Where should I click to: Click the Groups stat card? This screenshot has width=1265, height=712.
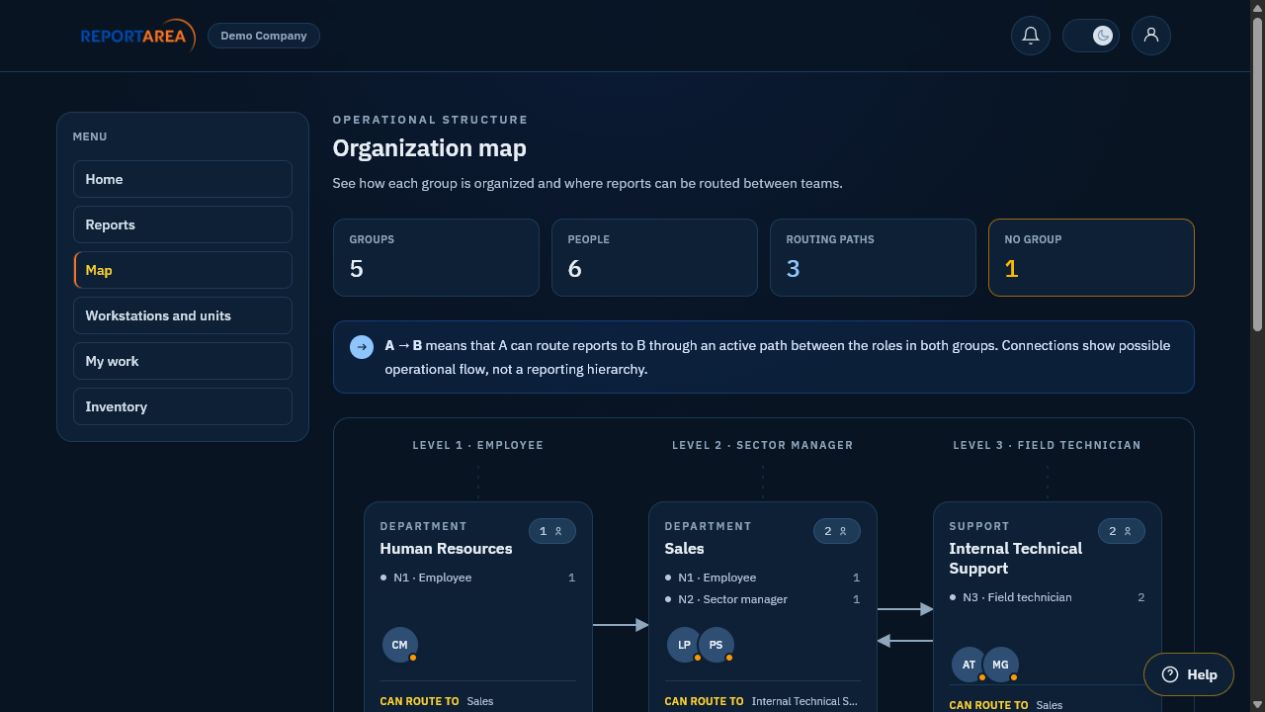(x=436, y=258)
